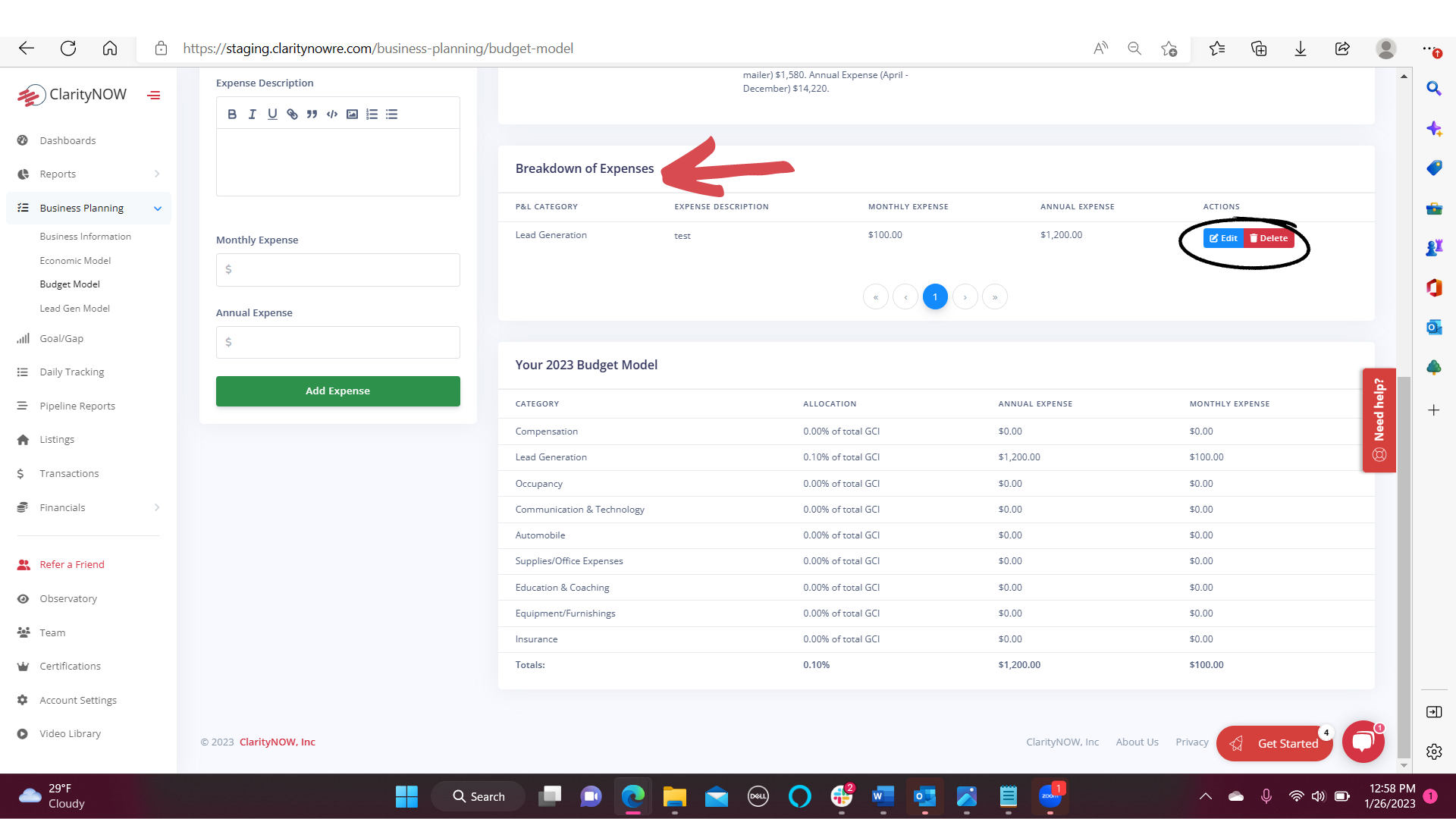Refresh the browser page

click(x=68, y=49)
